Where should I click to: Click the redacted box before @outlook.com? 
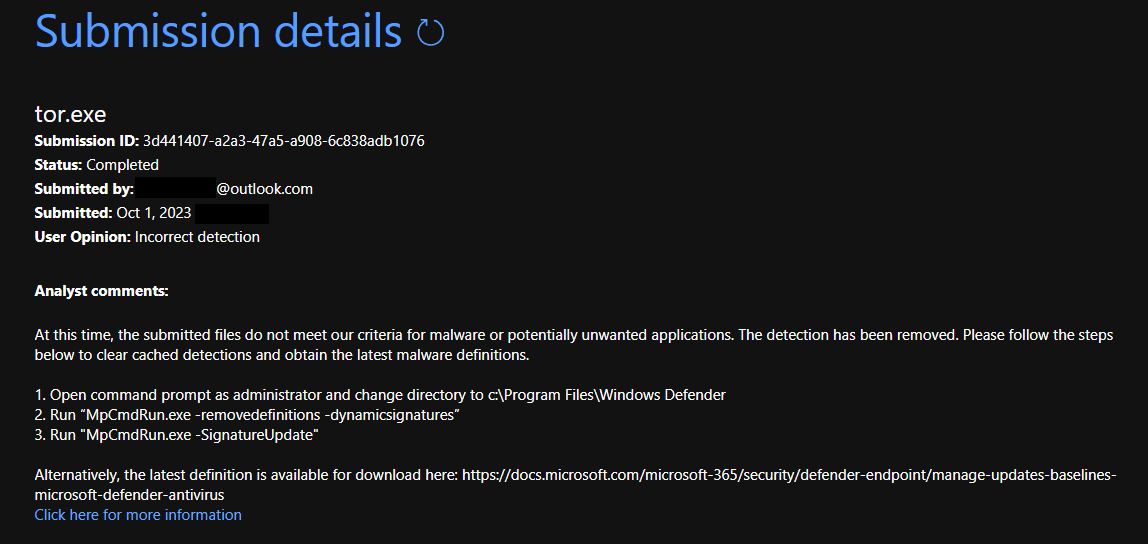[175, 189]
